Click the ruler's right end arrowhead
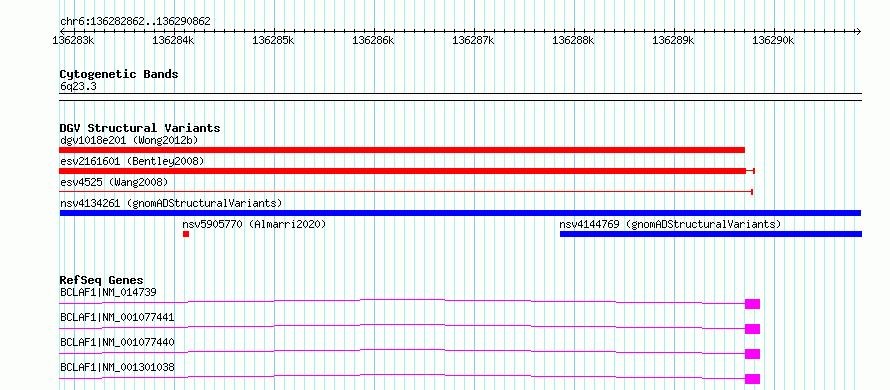The height and width of the screenshot is (390, 890). [858, 31]
